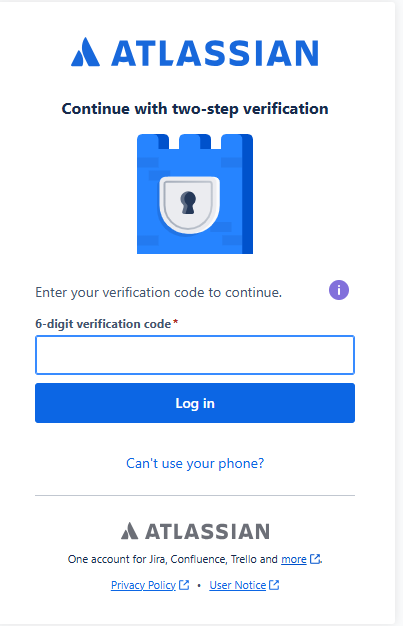The width and height of the screenshot is (403, 626).
Task: Click the blue castle tower illustration
Action: [195, 194]
